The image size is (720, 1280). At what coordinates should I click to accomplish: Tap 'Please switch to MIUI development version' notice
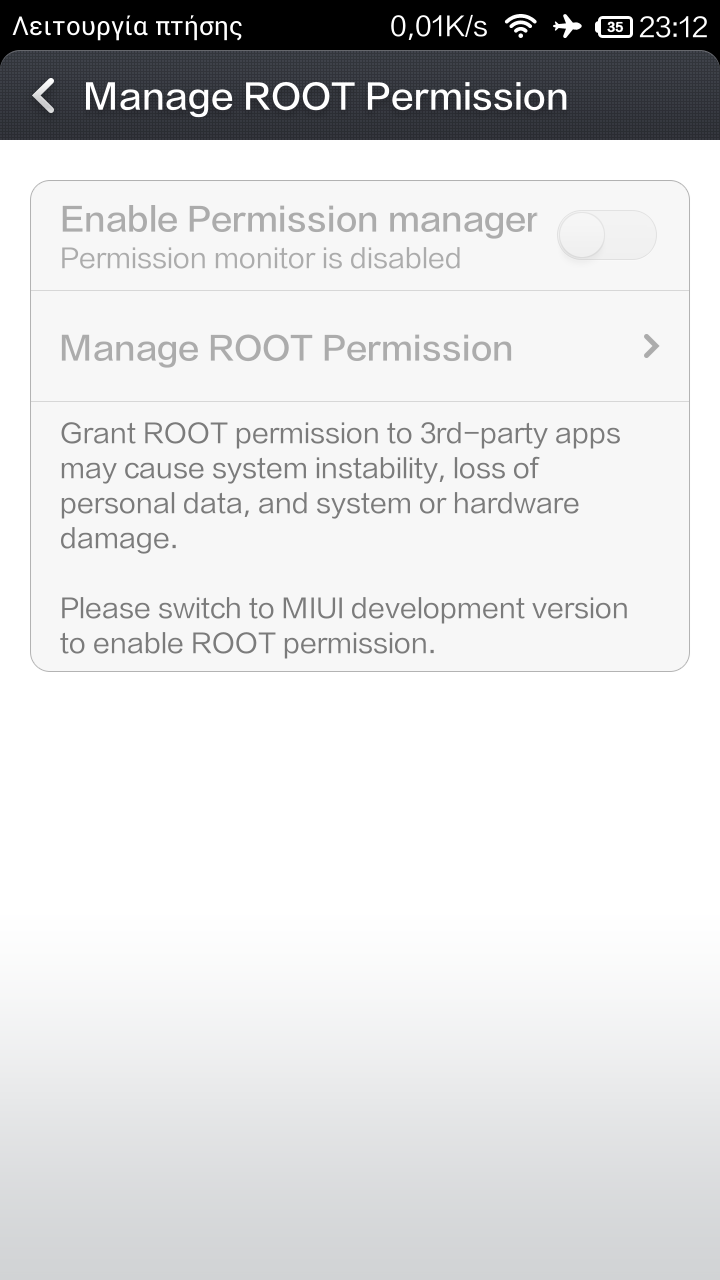point(343,608)
